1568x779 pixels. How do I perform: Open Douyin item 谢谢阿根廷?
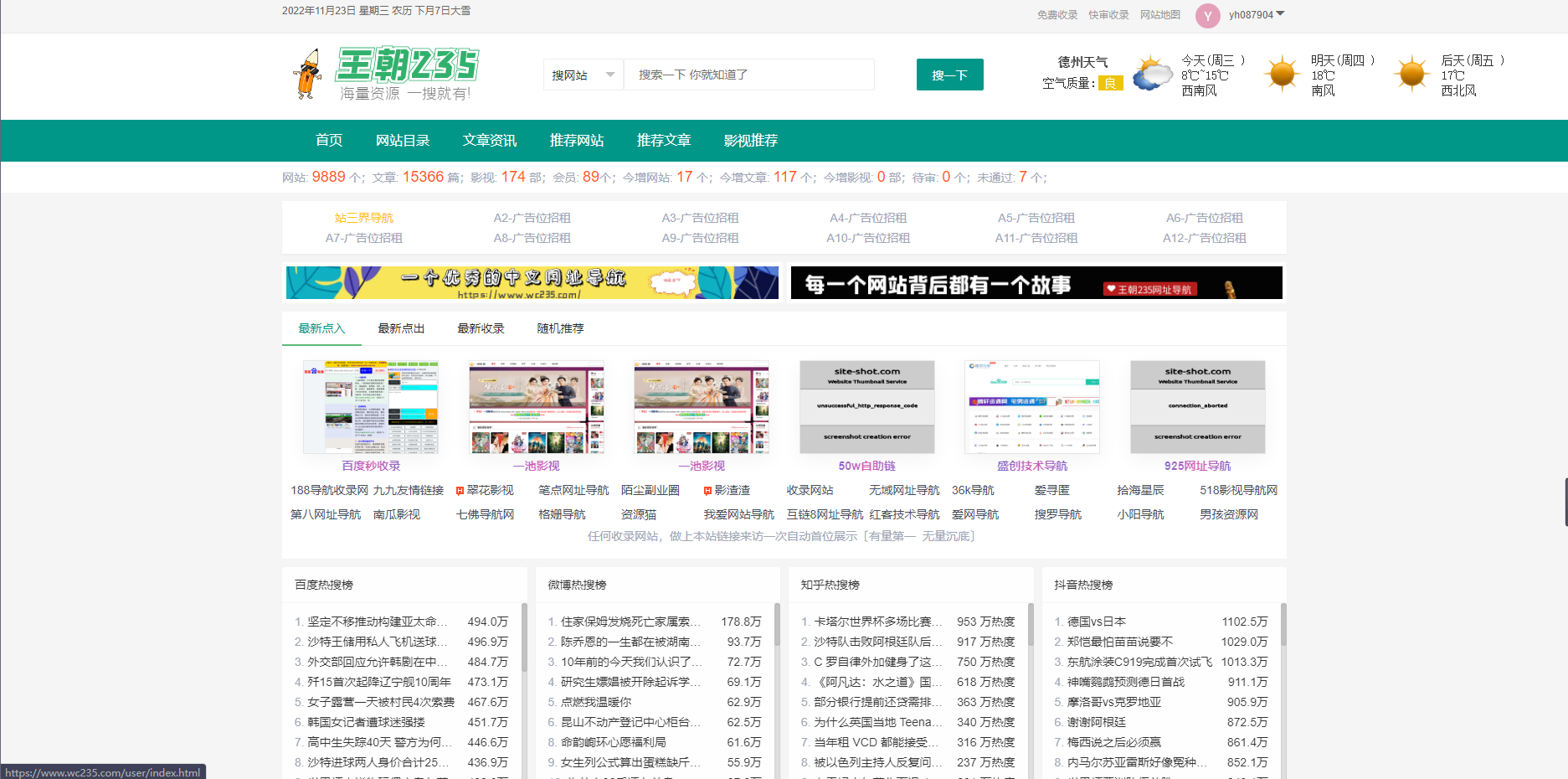click(1097, 722)
